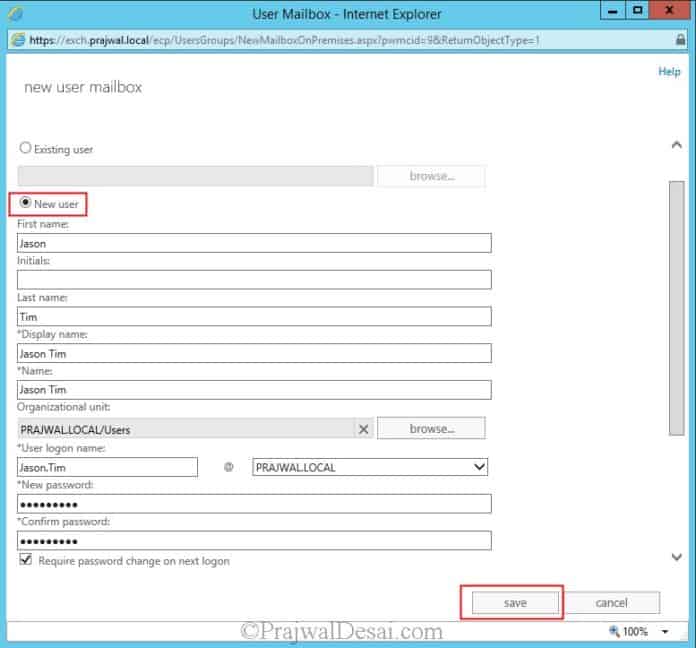696x648 pixels.
Task: Click the zoom magnifier icon in status bar
Action: [x=614, y=631]
